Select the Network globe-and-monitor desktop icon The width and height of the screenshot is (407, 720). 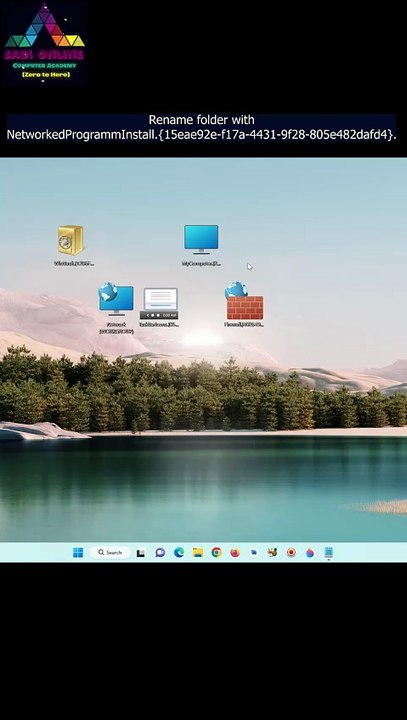[116, 299]
